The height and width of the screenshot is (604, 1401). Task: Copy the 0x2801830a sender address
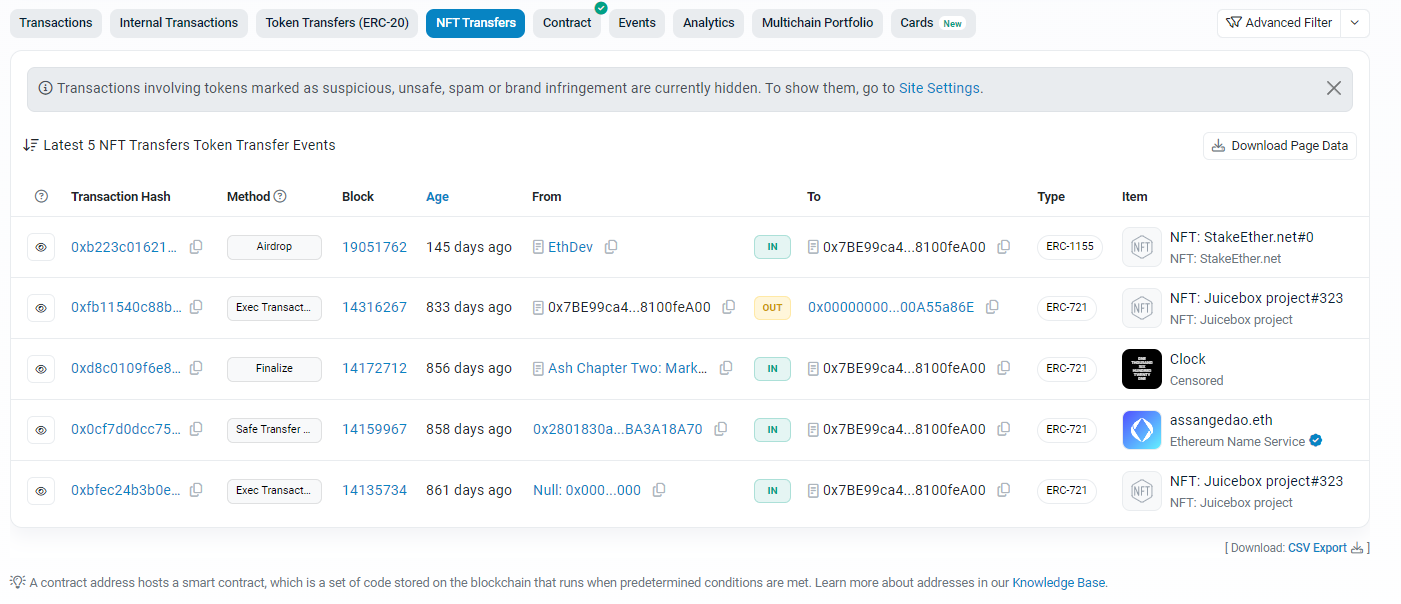click(721, 430)
